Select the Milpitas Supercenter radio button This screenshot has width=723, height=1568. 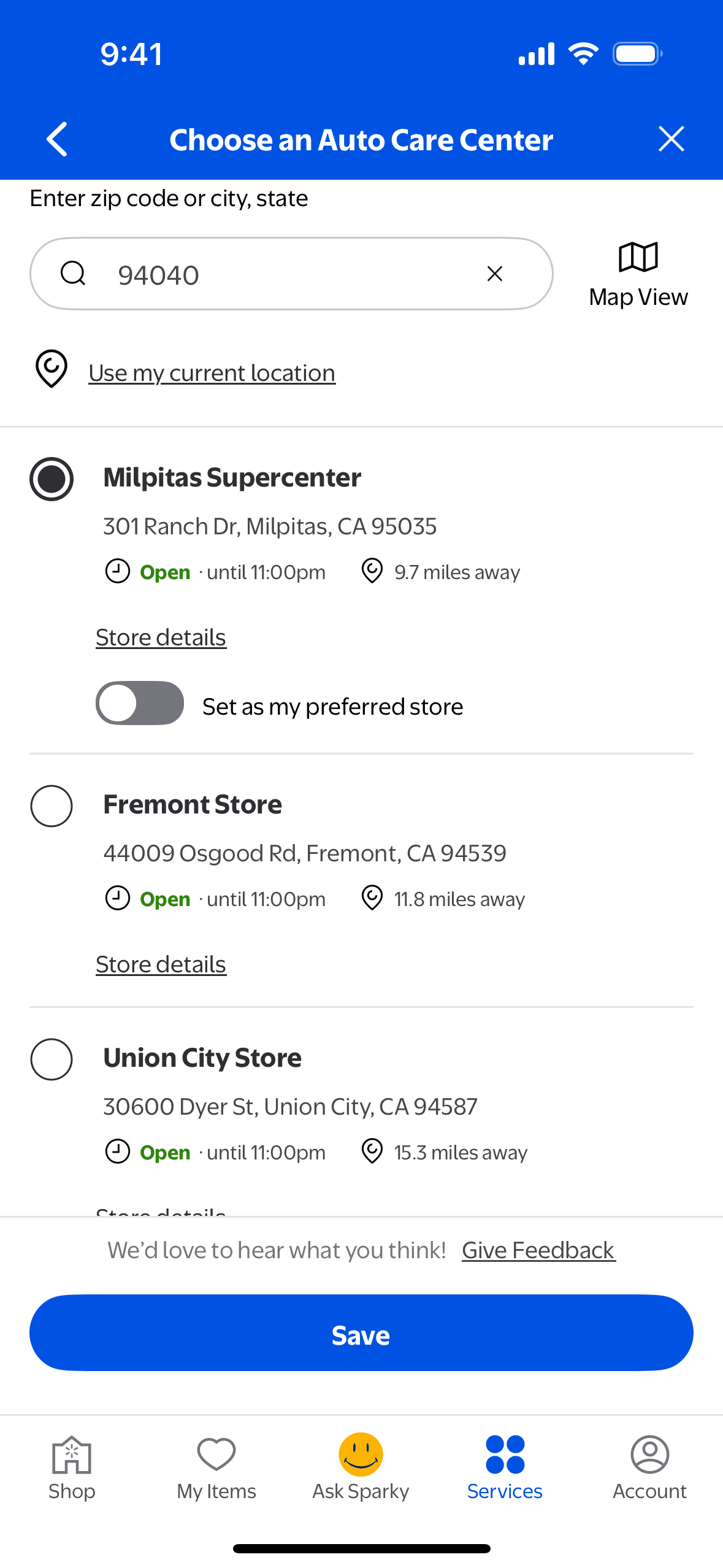coord(52,479)
